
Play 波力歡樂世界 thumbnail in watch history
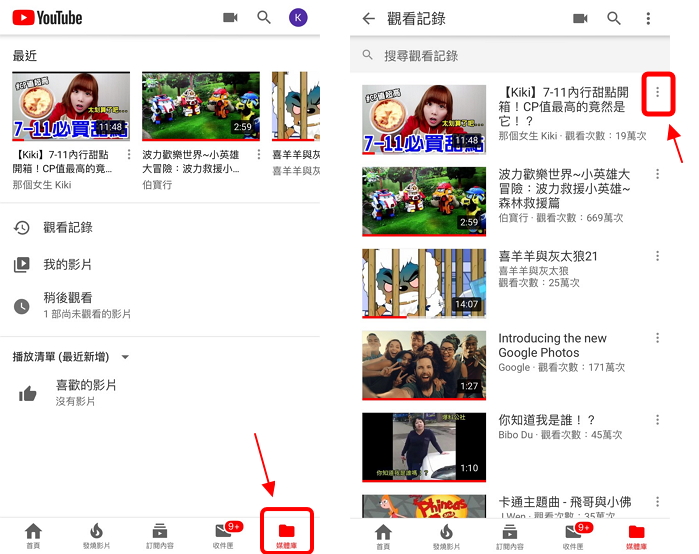point(424,201)
